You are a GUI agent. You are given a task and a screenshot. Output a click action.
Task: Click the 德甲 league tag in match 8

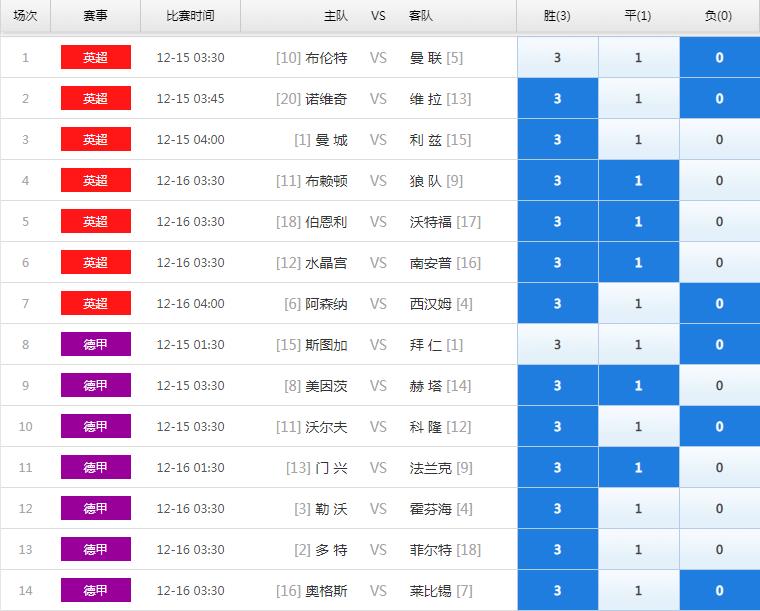click(x=96, y=345)
